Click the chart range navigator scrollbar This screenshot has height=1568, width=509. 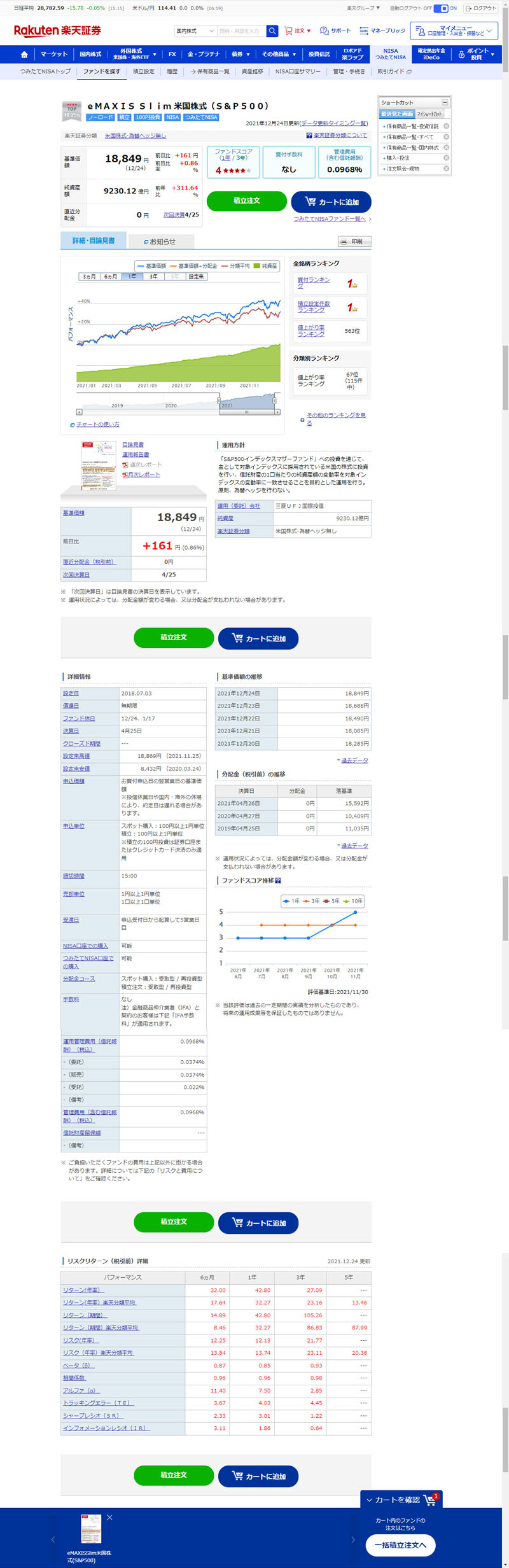246,412
